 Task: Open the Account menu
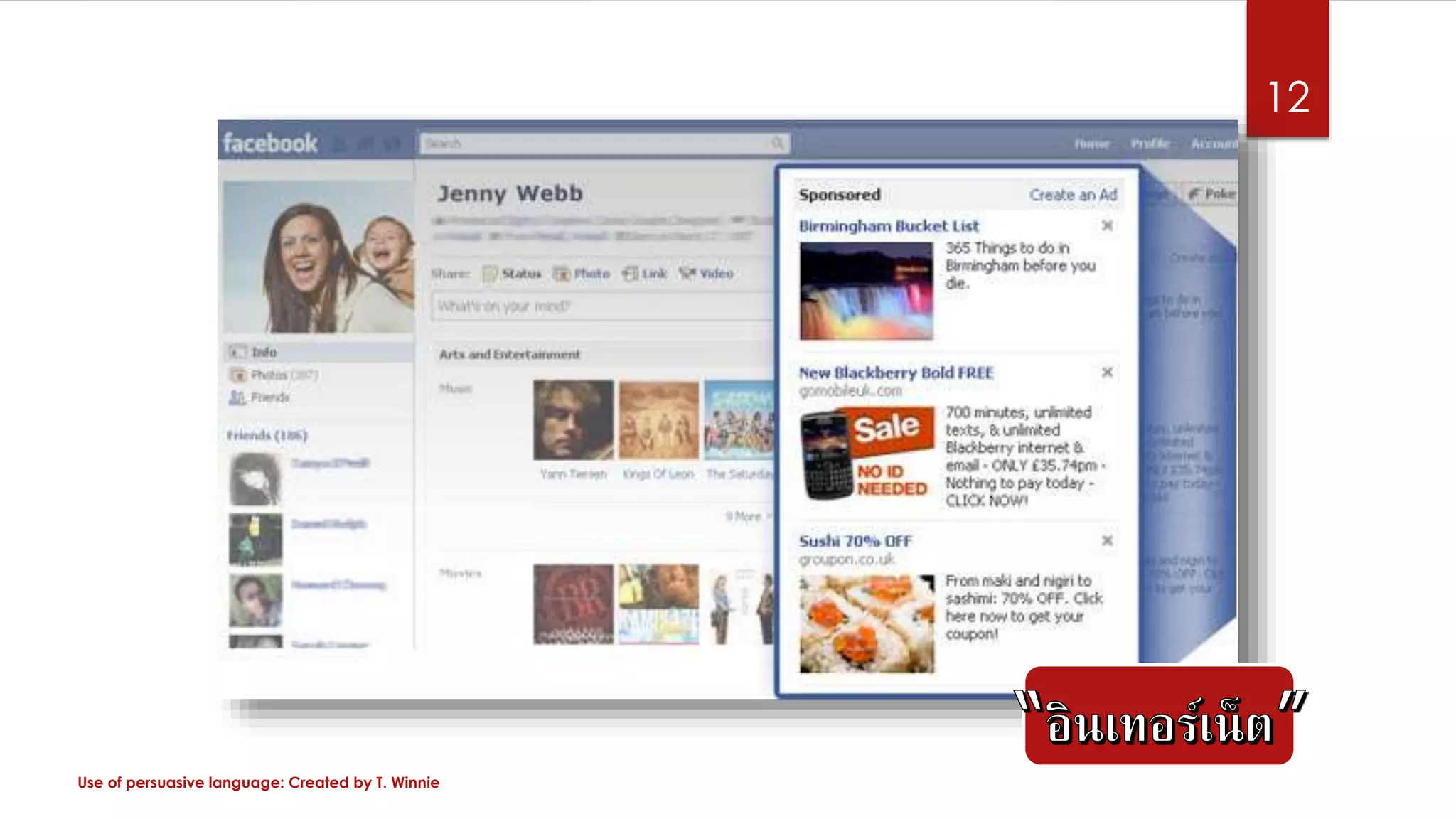[1213, 144]
